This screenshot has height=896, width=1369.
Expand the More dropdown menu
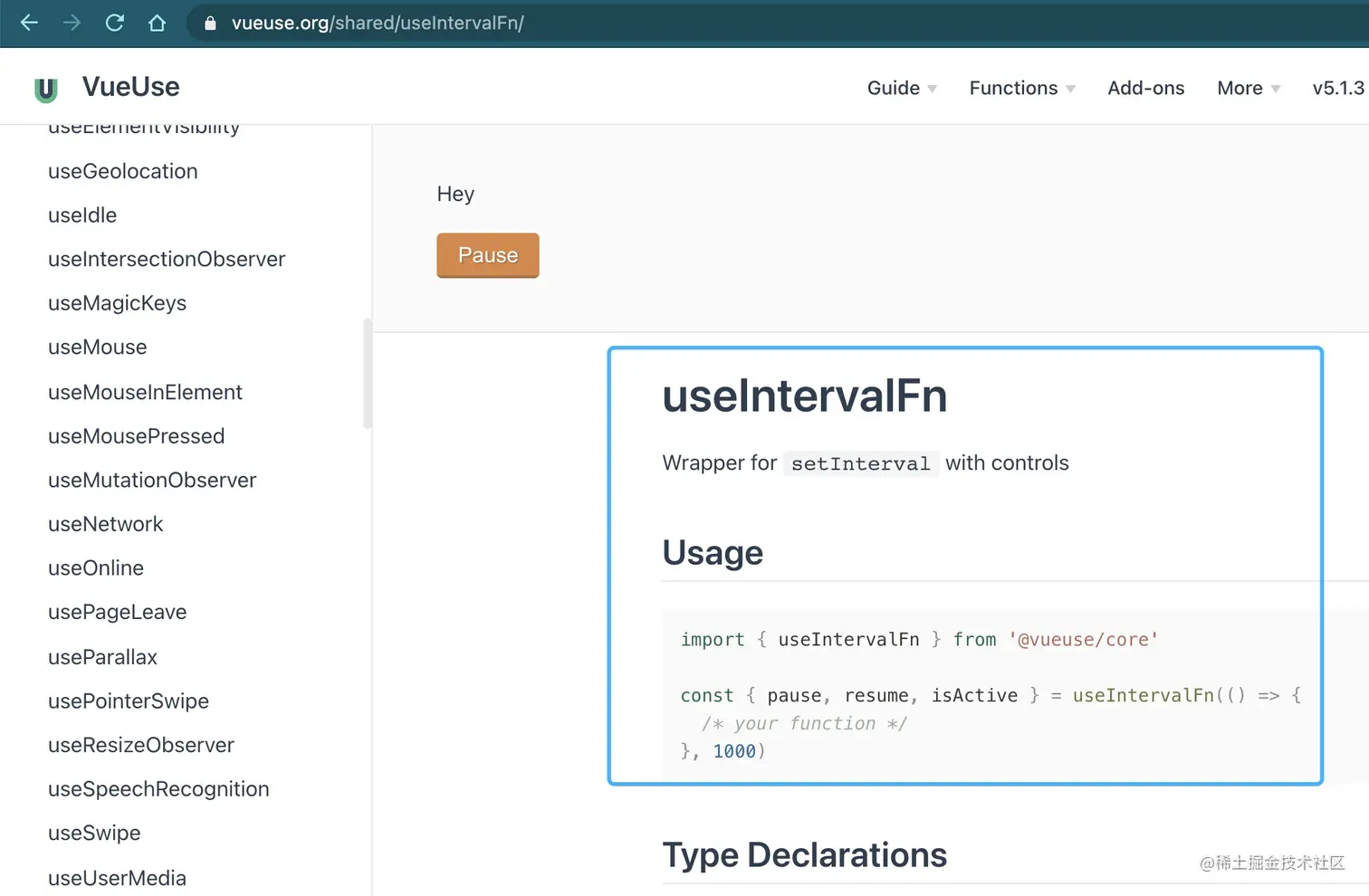pyautogui.click(x=1249, y=88)
